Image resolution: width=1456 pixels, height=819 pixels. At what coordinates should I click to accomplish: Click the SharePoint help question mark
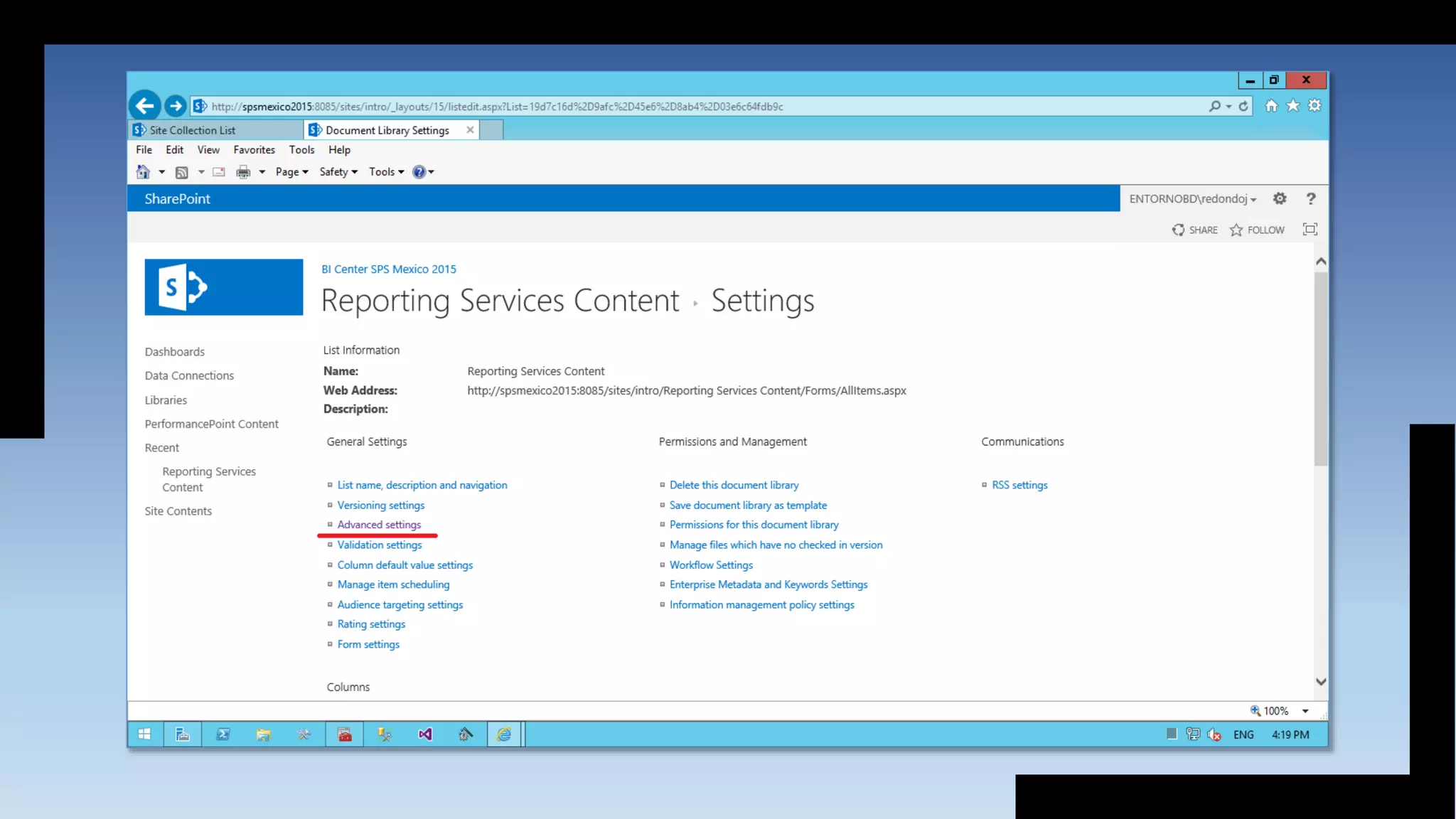point(1311,199)
